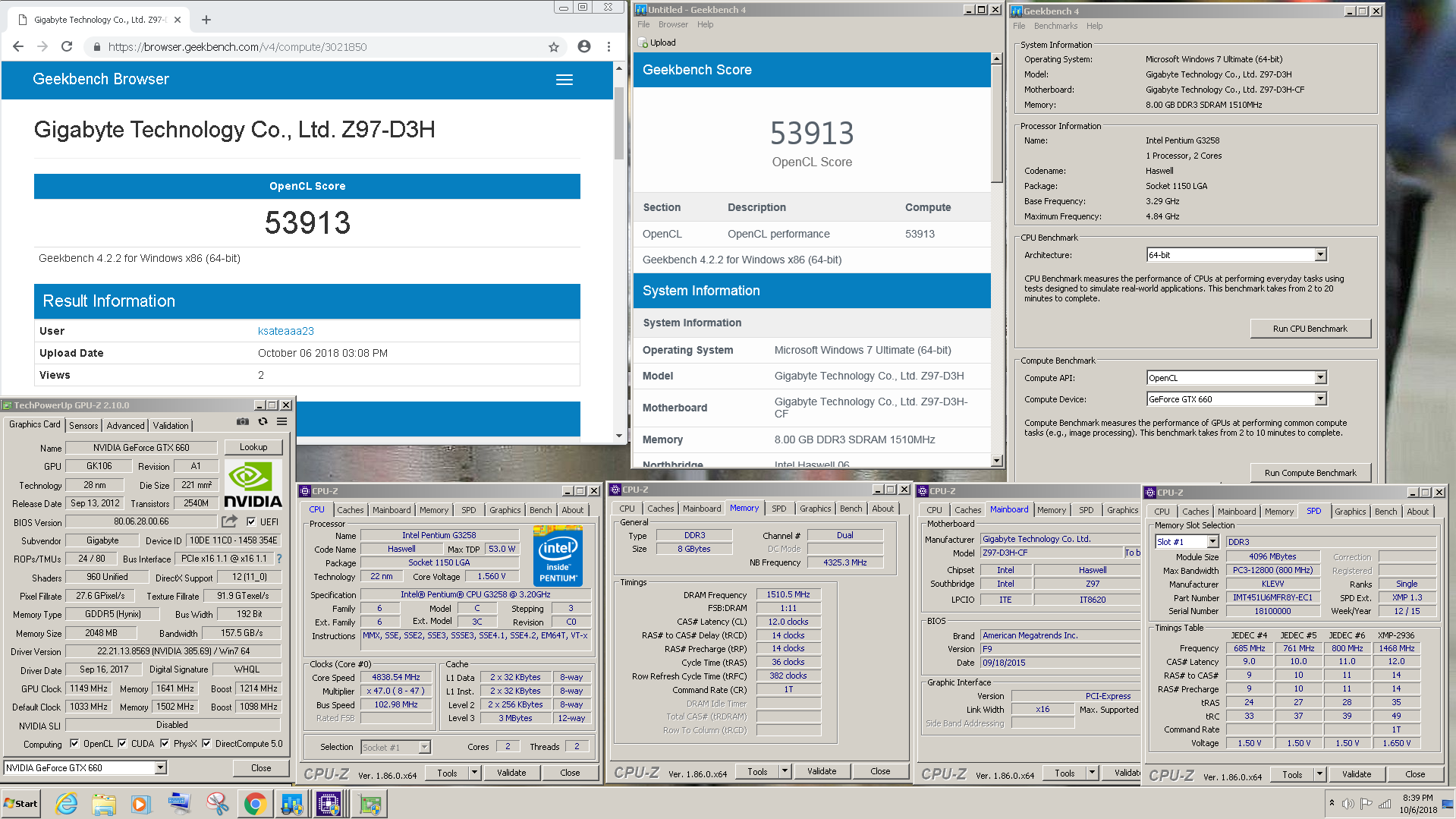Open the Architecture 64-bit dropdown
Screen dimensions: 1456x819
[1320, 255]
